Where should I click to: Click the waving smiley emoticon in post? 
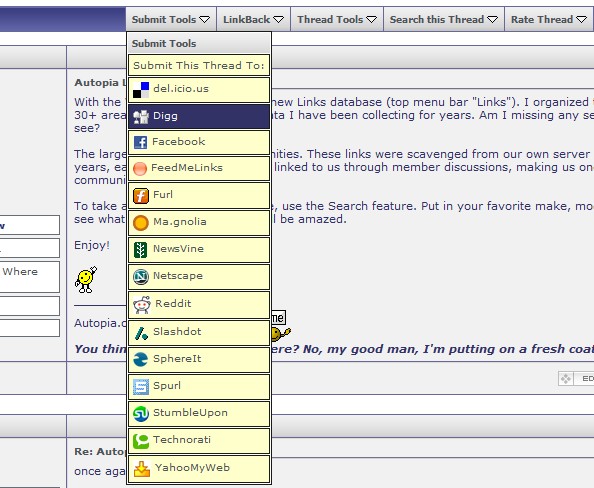(86, 280)
